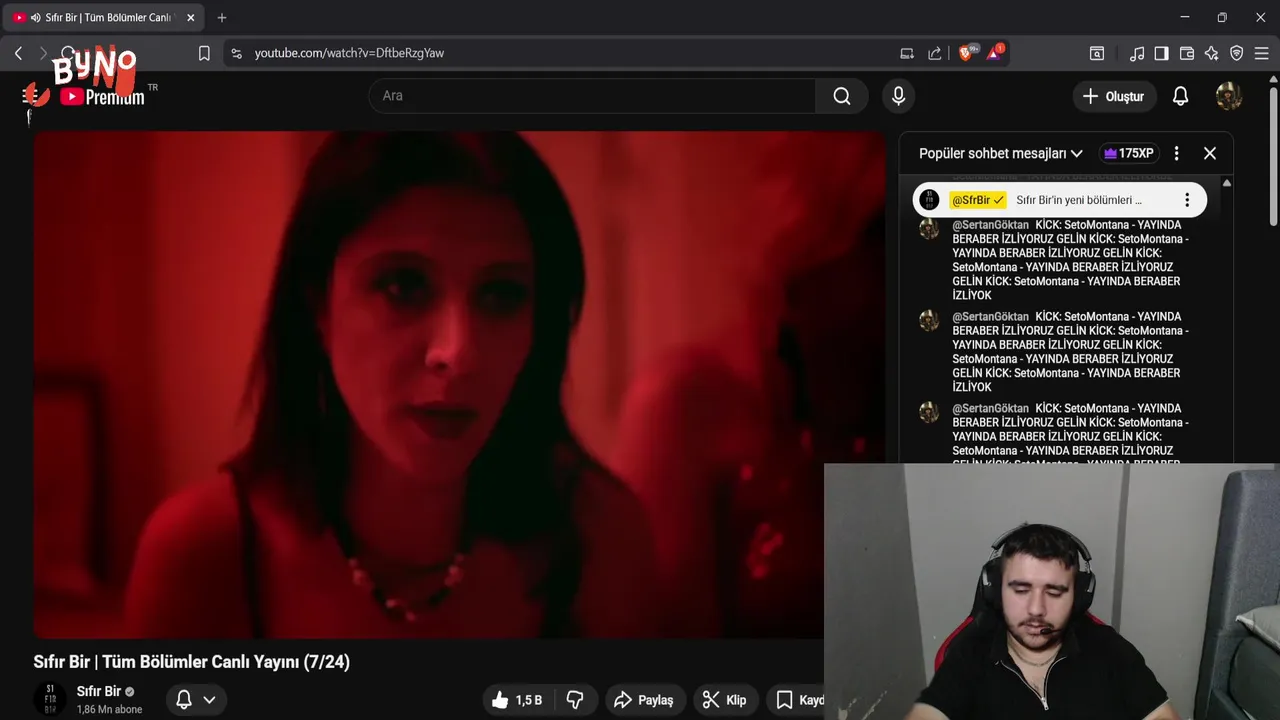Click the Paylaş share button
1280x720 pixels.
[644, 700]
